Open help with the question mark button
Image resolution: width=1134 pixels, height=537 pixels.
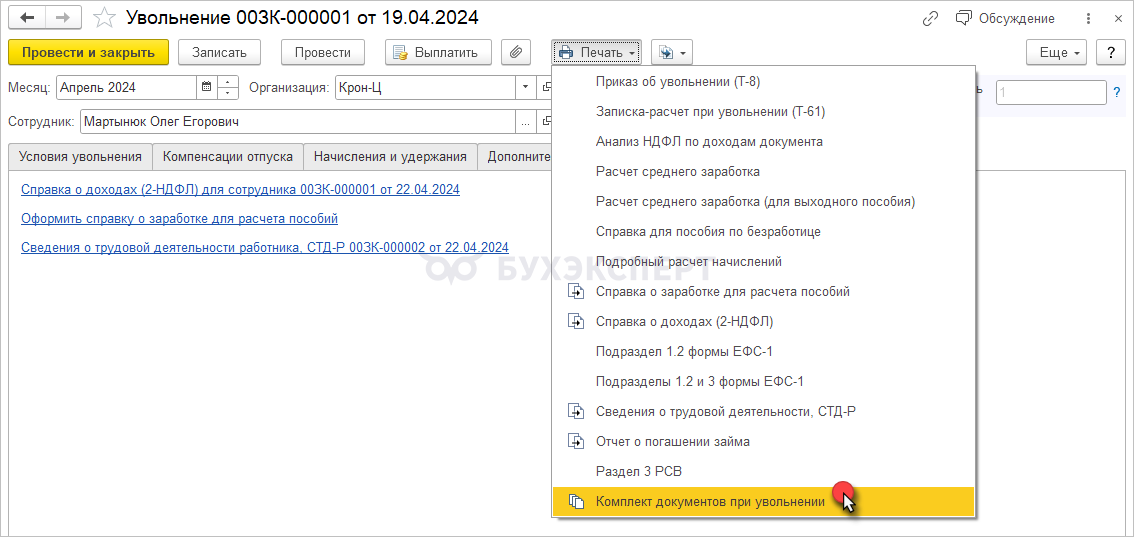click(x=1110, y=53)
